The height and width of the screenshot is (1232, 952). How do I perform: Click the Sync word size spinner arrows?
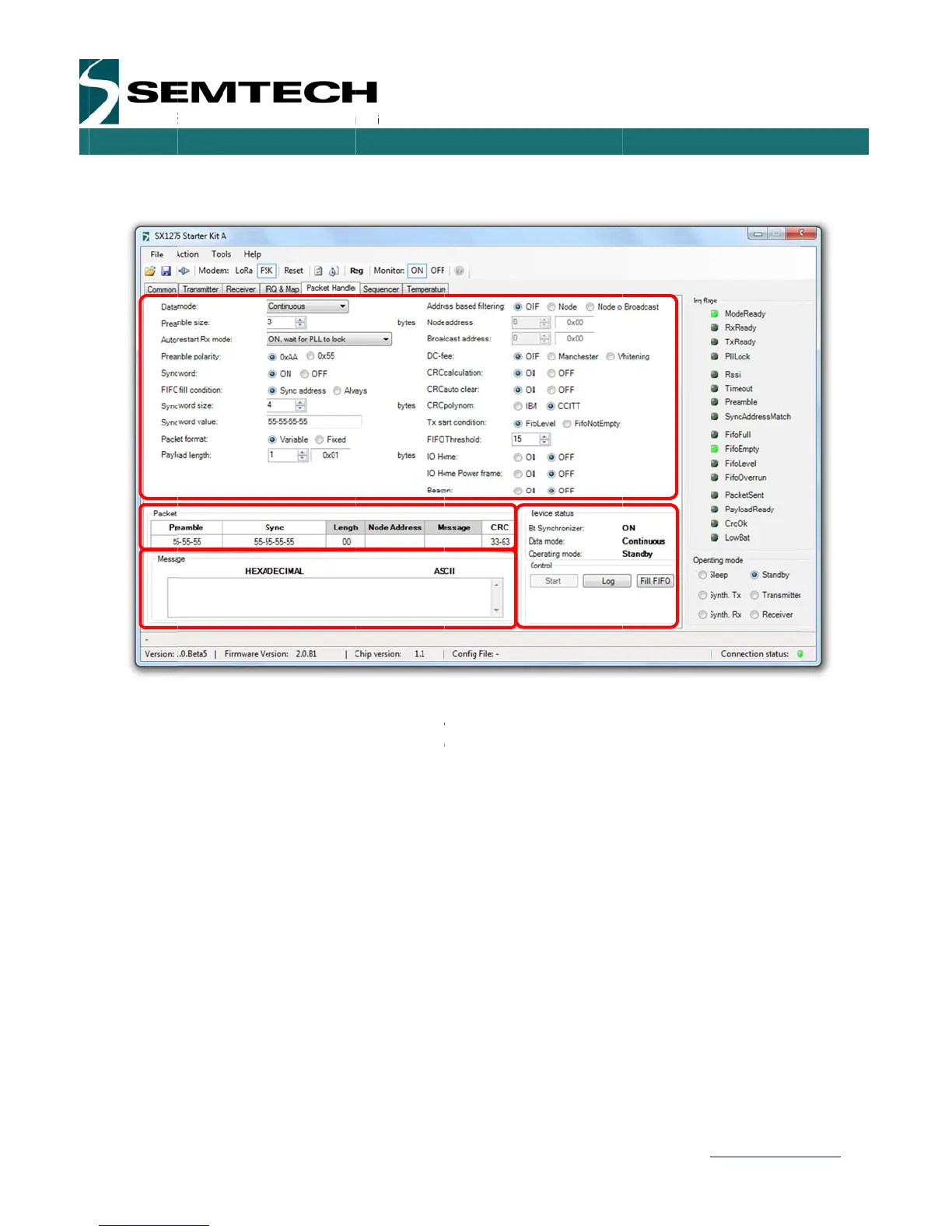click(x=301, y=405)
